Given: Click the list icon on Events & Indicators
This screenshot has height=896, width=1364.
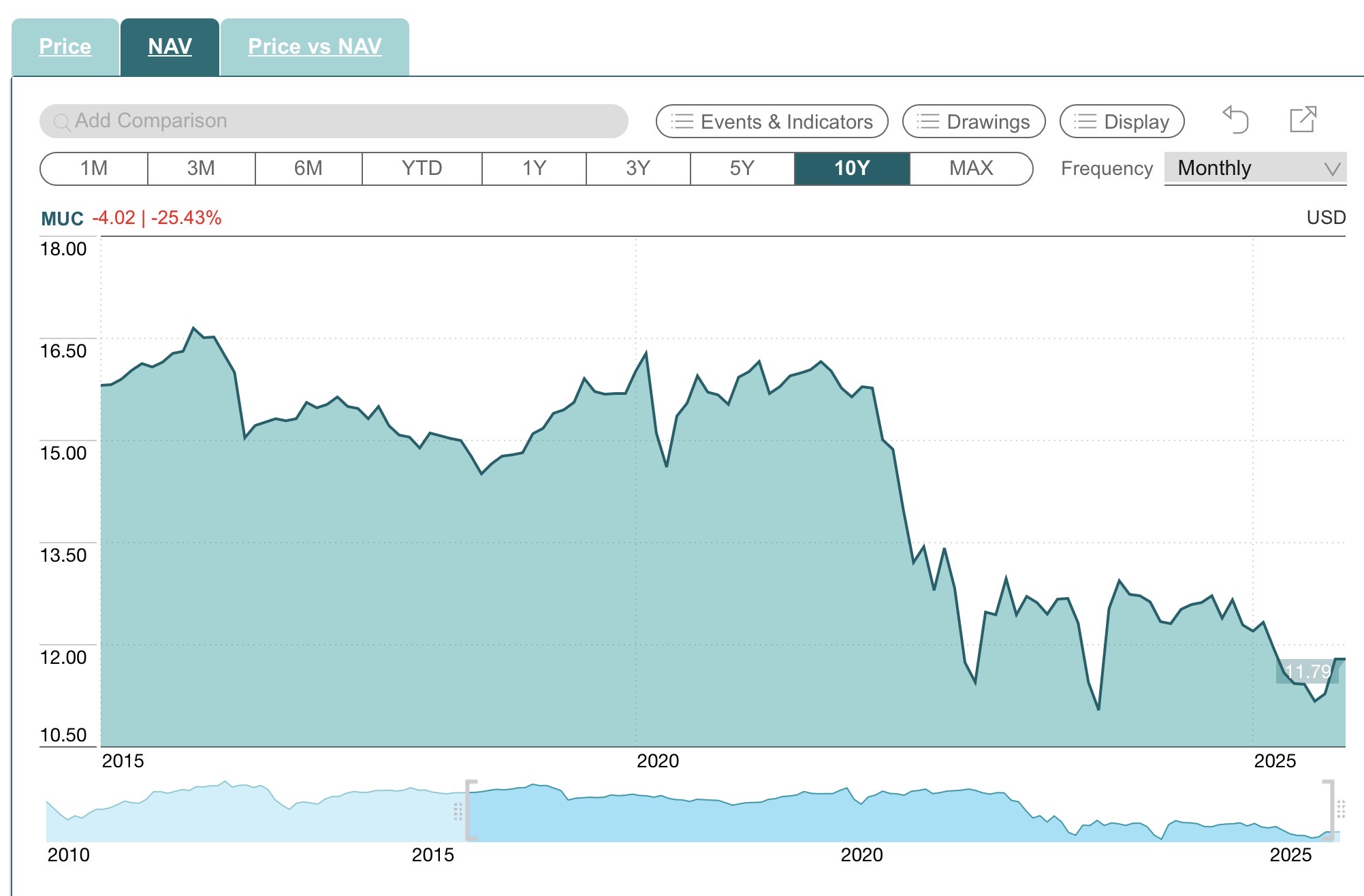Looking at the screenshot, I should pos(682,122).
